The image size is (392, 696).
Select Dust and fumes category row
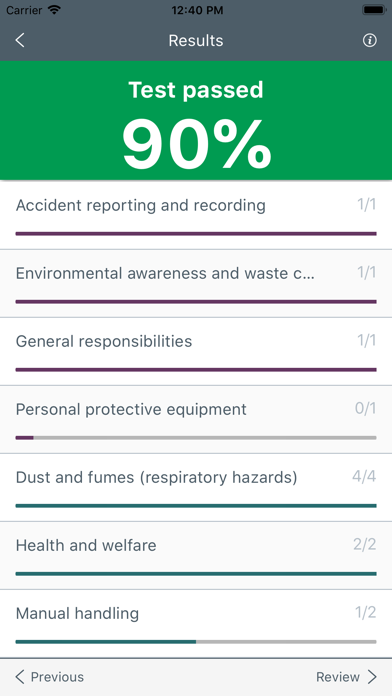click(196, 487)
